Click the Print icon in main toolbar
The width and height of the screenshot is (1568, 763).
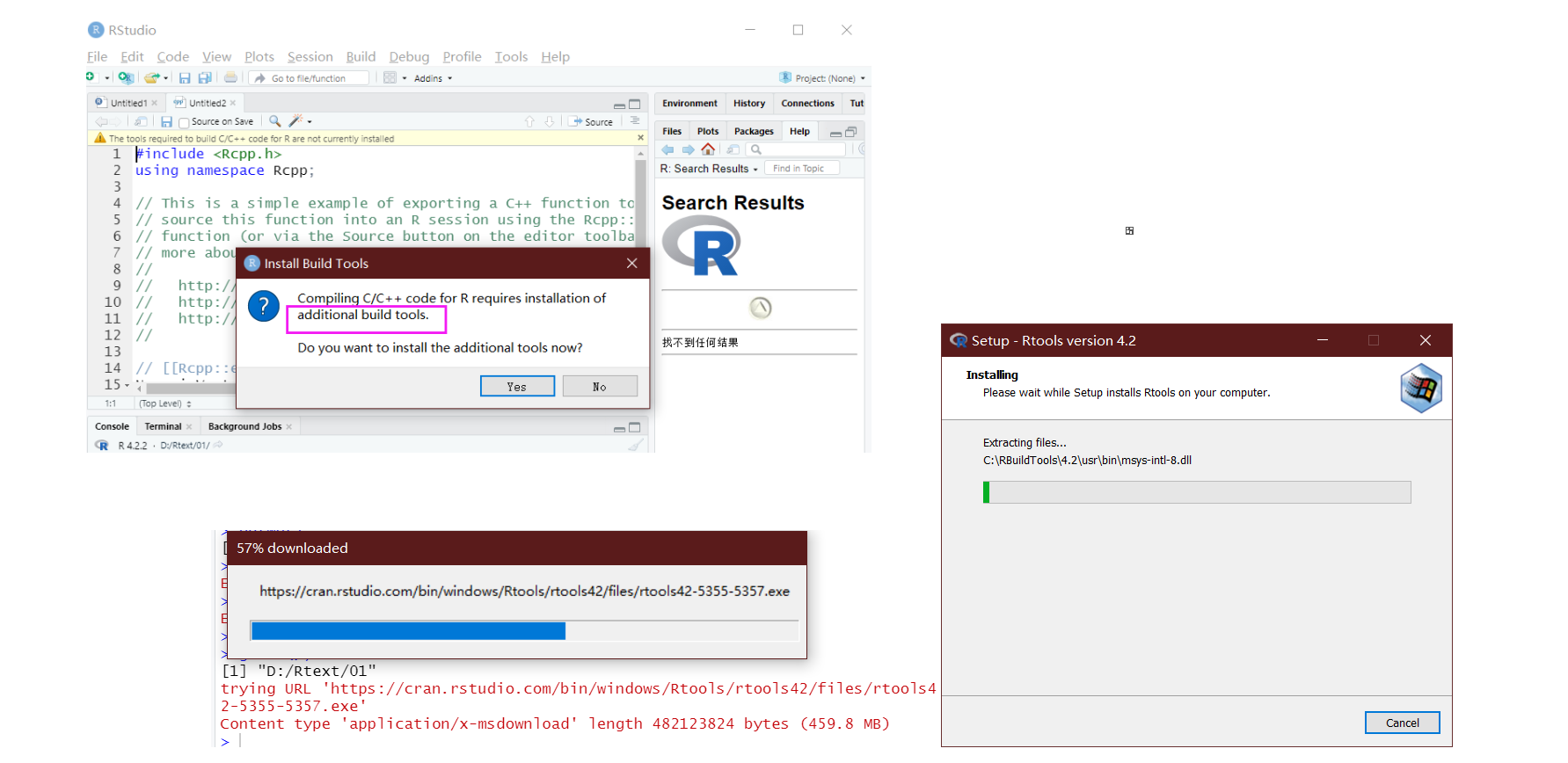(x=230, y=77)
